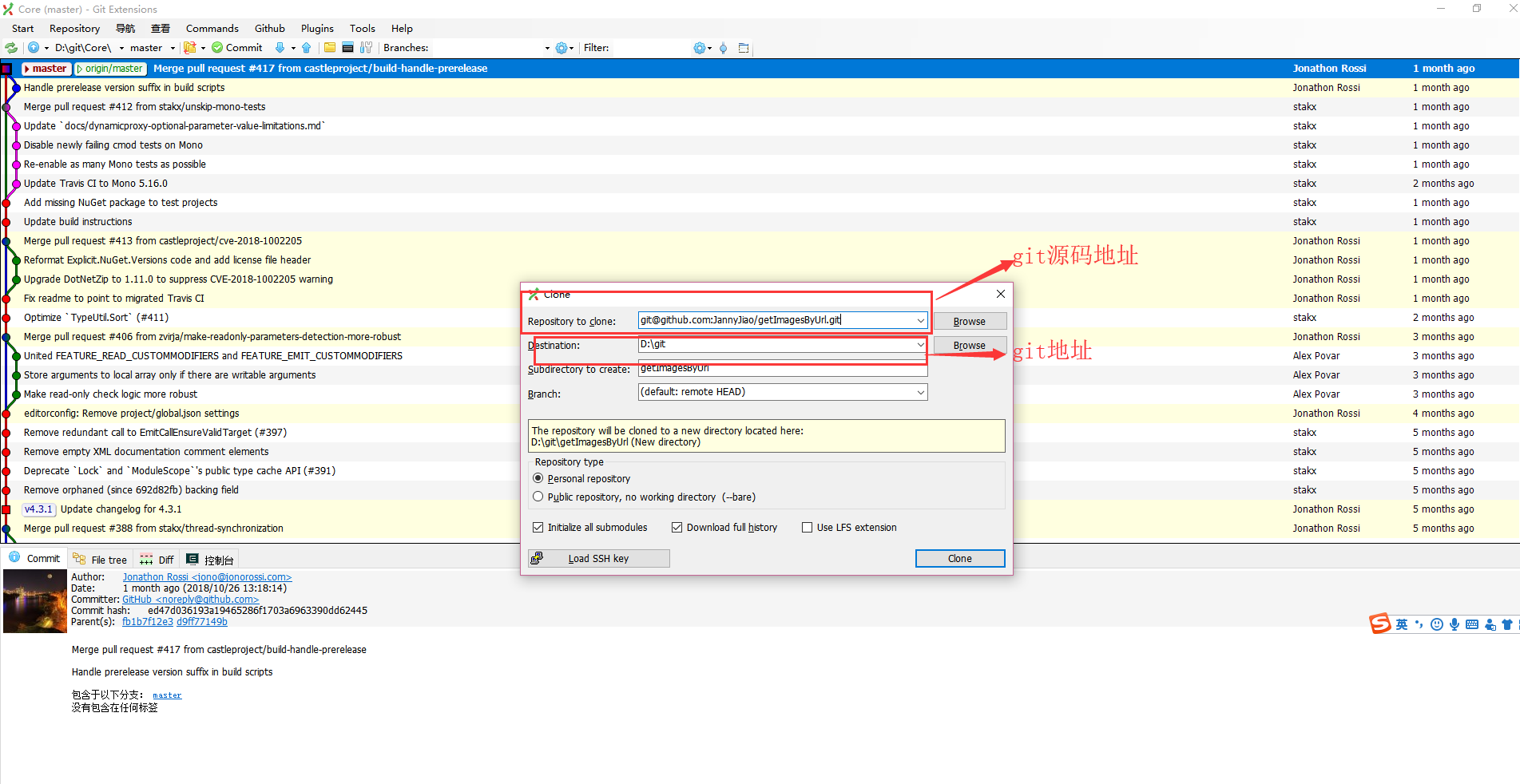
Task: Click Sogou microphone voice input icon
Action: pos(1455,624)
